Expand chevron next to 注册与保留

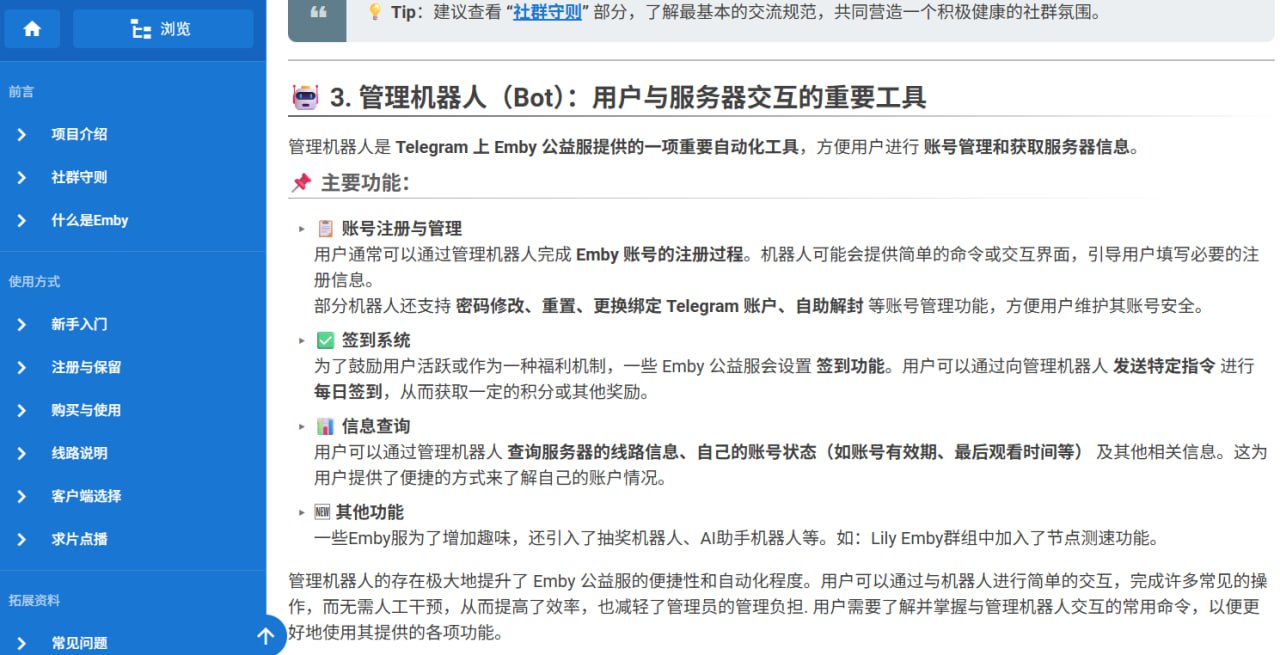pyautogui.click(x=21, y=367)
